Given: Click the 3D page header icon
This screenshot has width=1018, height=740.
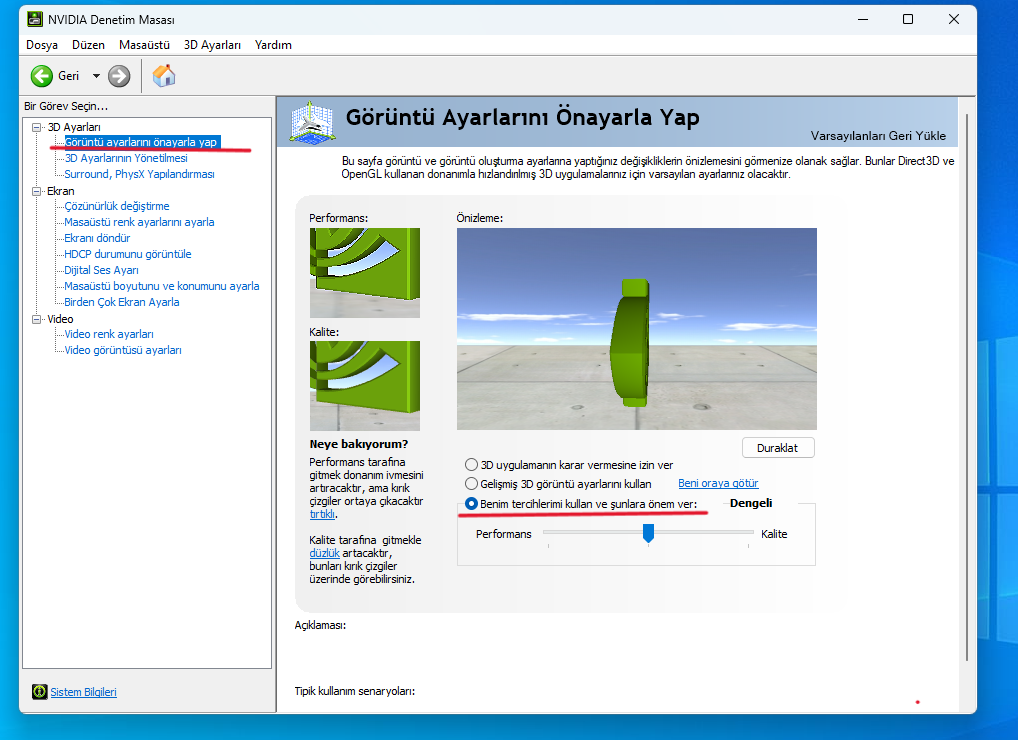Looking at the screenshot, I should (x=312, y=122).
